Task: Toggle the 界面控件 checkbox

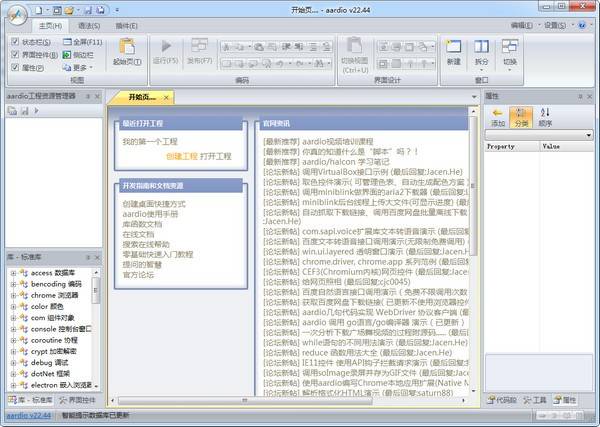Action: 17,55
